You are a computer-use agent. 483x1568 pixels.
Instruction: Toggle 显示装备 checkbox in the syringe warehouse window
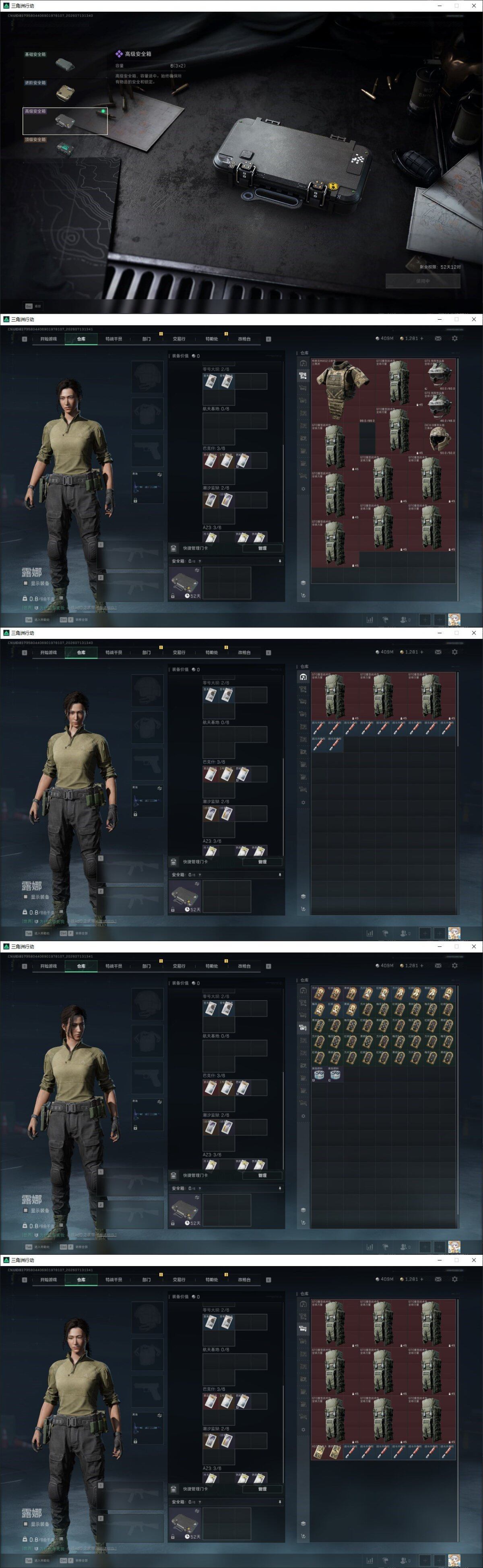tap(25, 897)
